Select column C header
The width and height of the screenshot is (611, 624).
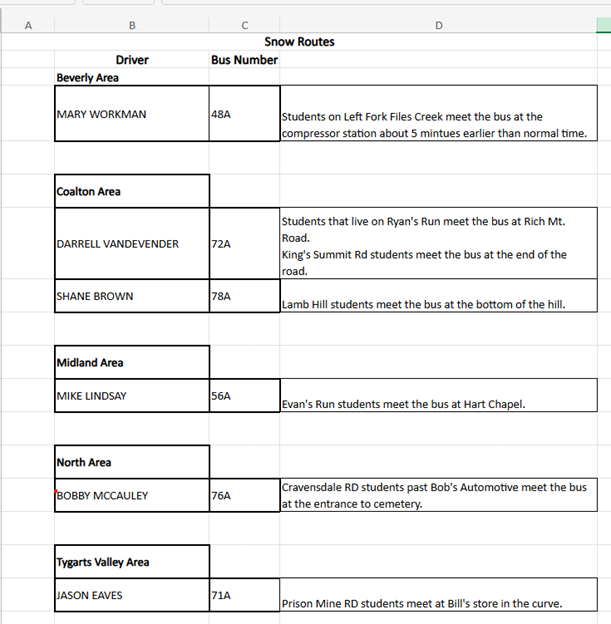coord(244,25)
